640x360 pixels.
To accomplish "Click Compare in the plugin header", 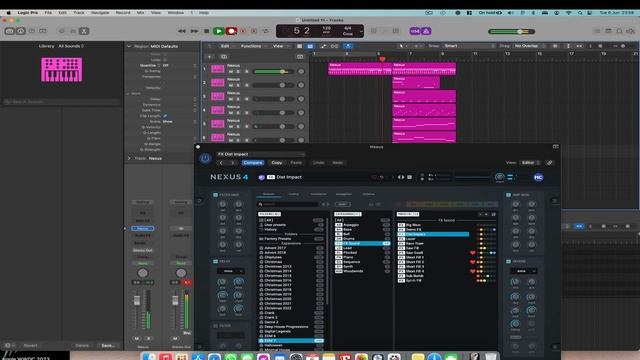I will point(253,162).
